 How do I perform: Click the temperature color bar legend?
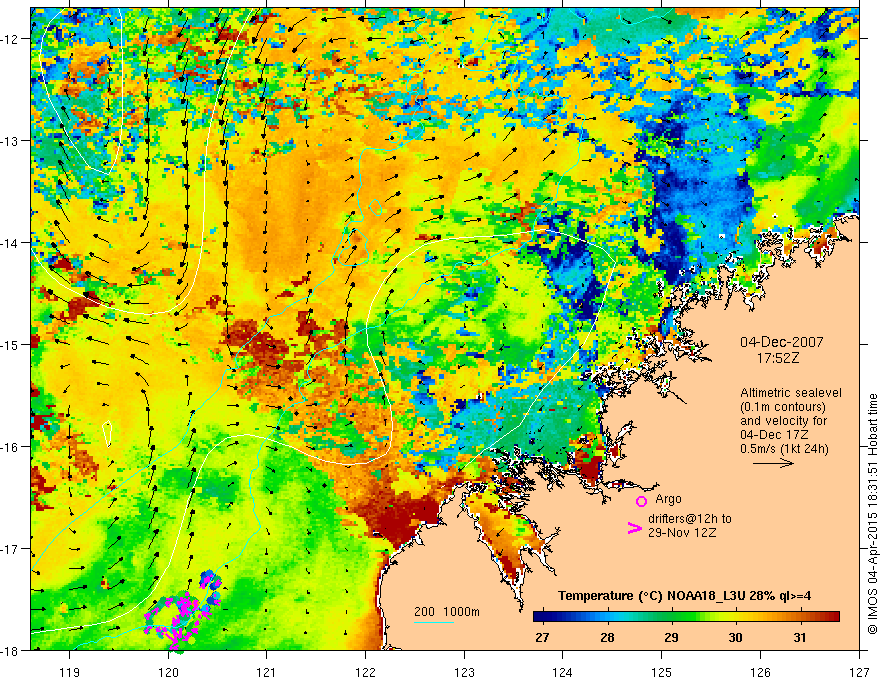click(686, 617)
